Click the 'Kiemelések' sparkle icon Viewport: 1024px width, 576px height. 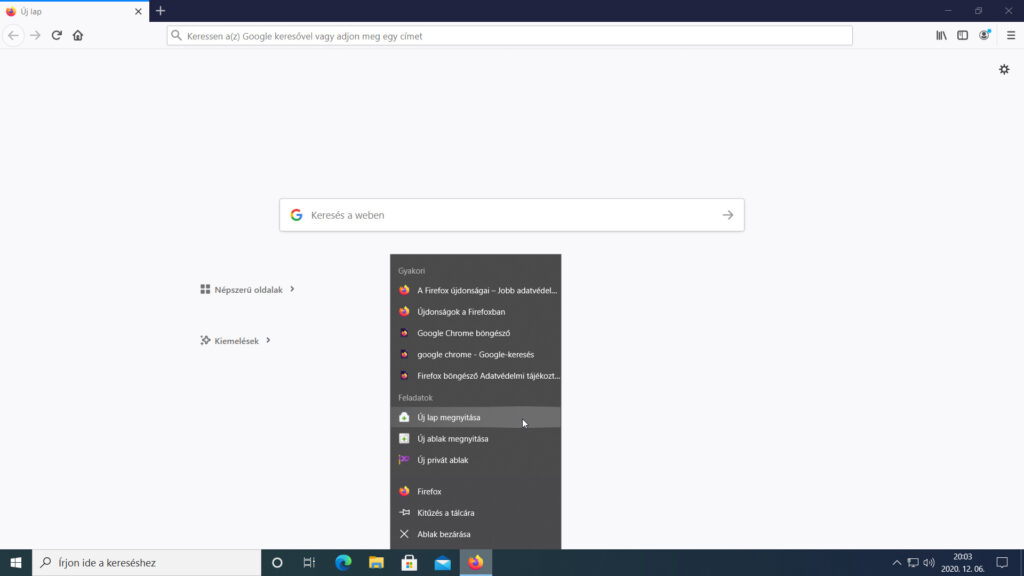[205, 340]
